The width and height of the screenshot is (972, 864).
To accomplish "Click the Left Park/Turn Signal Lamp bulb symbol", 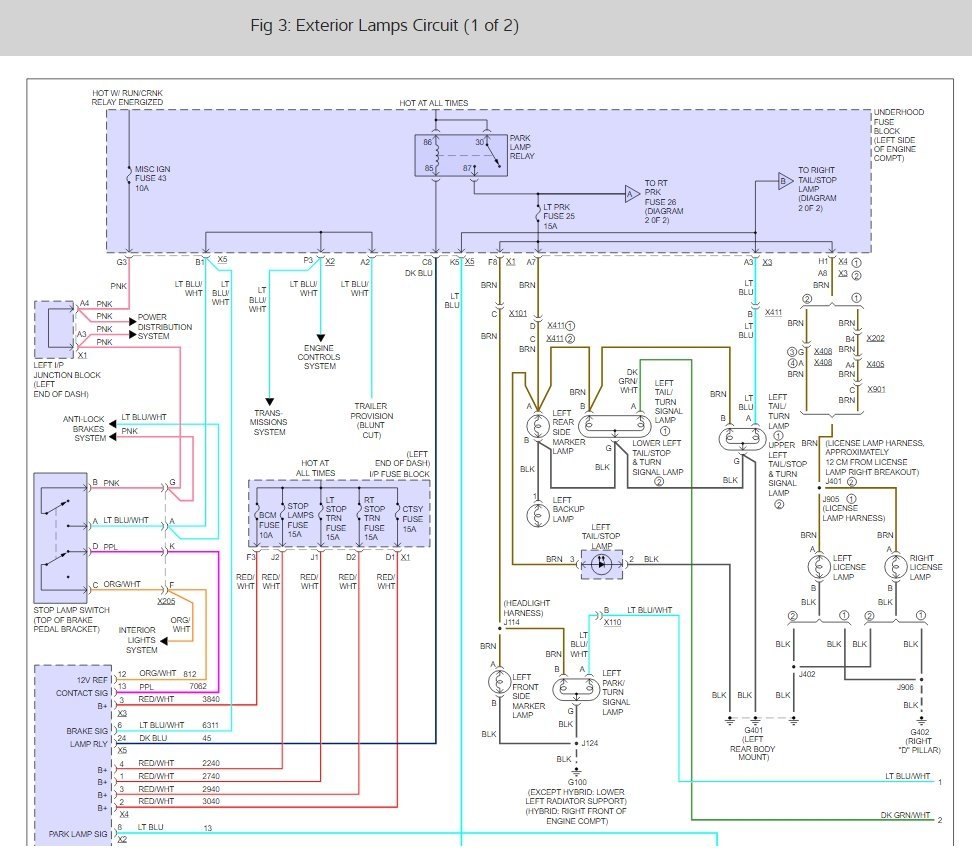I will click(576, 688).
